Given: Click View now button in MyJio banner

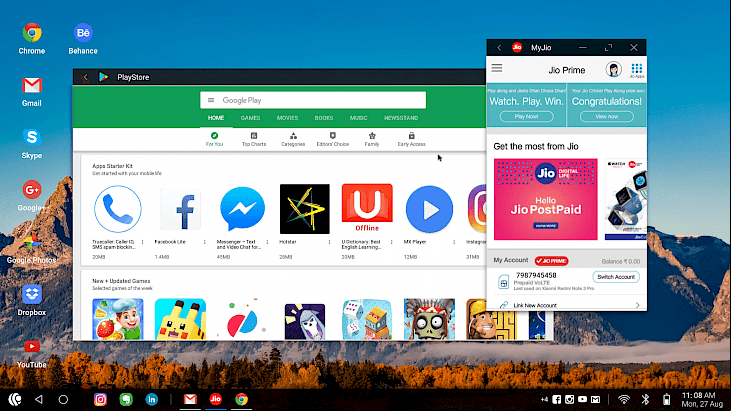Looking at the screenshot, I should (607, 116).
